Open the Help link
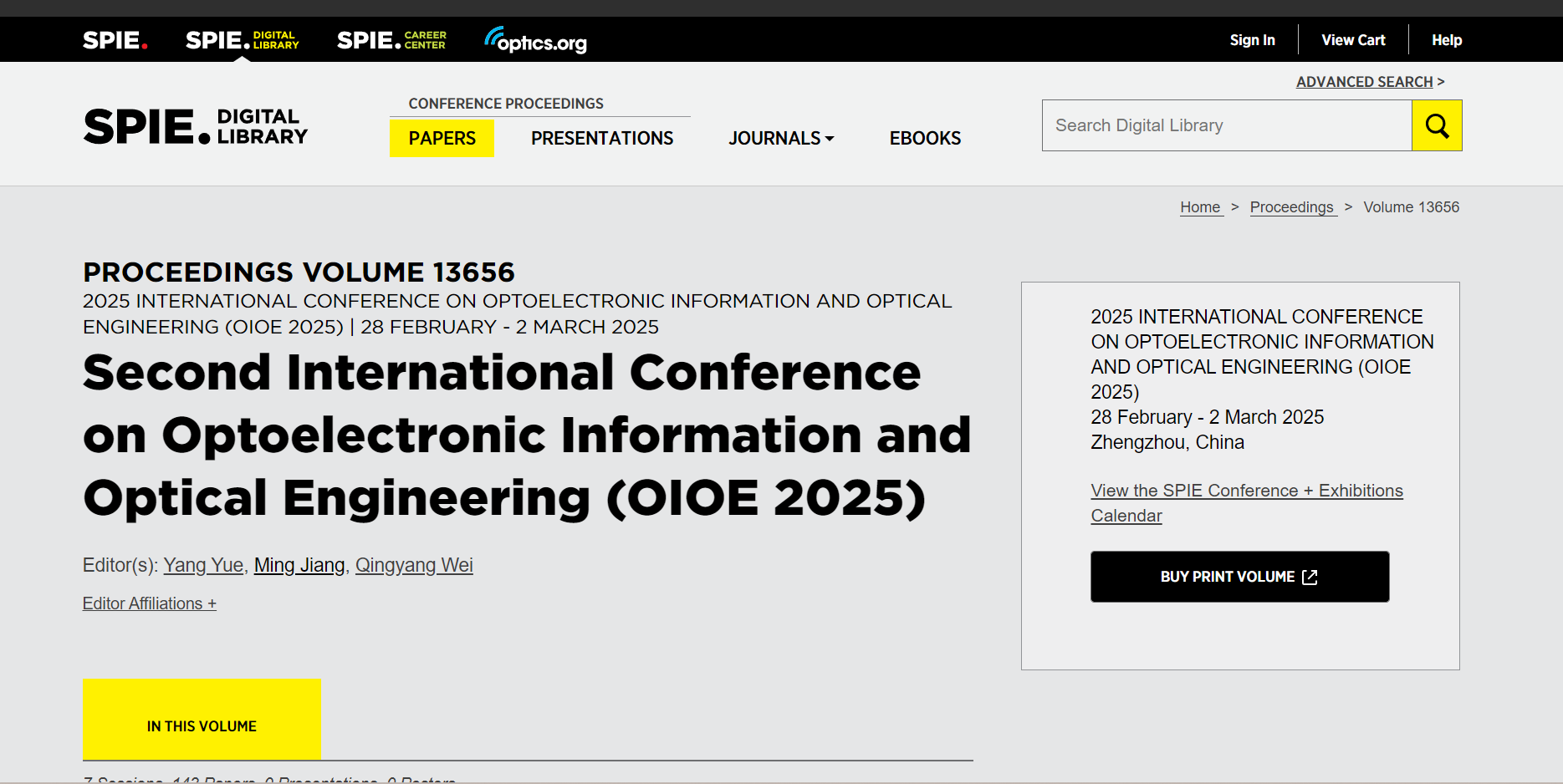This screenshot has width=1563, height=784. (1446, 40)
